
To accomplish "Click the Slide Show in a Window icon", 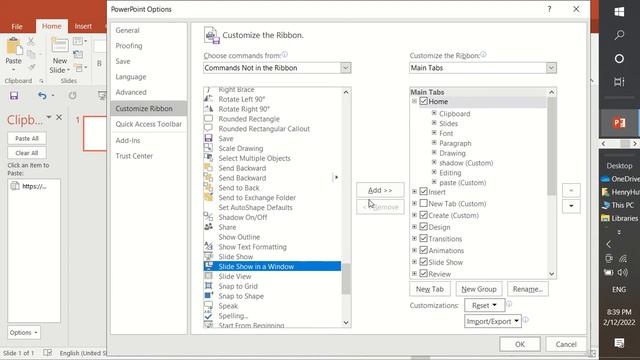I will pos(209,266).
